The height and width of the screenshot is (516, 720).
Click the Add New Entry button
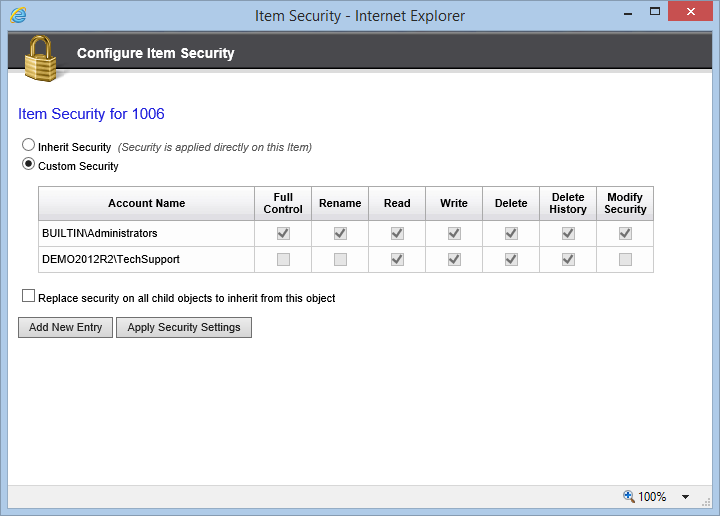65,327
